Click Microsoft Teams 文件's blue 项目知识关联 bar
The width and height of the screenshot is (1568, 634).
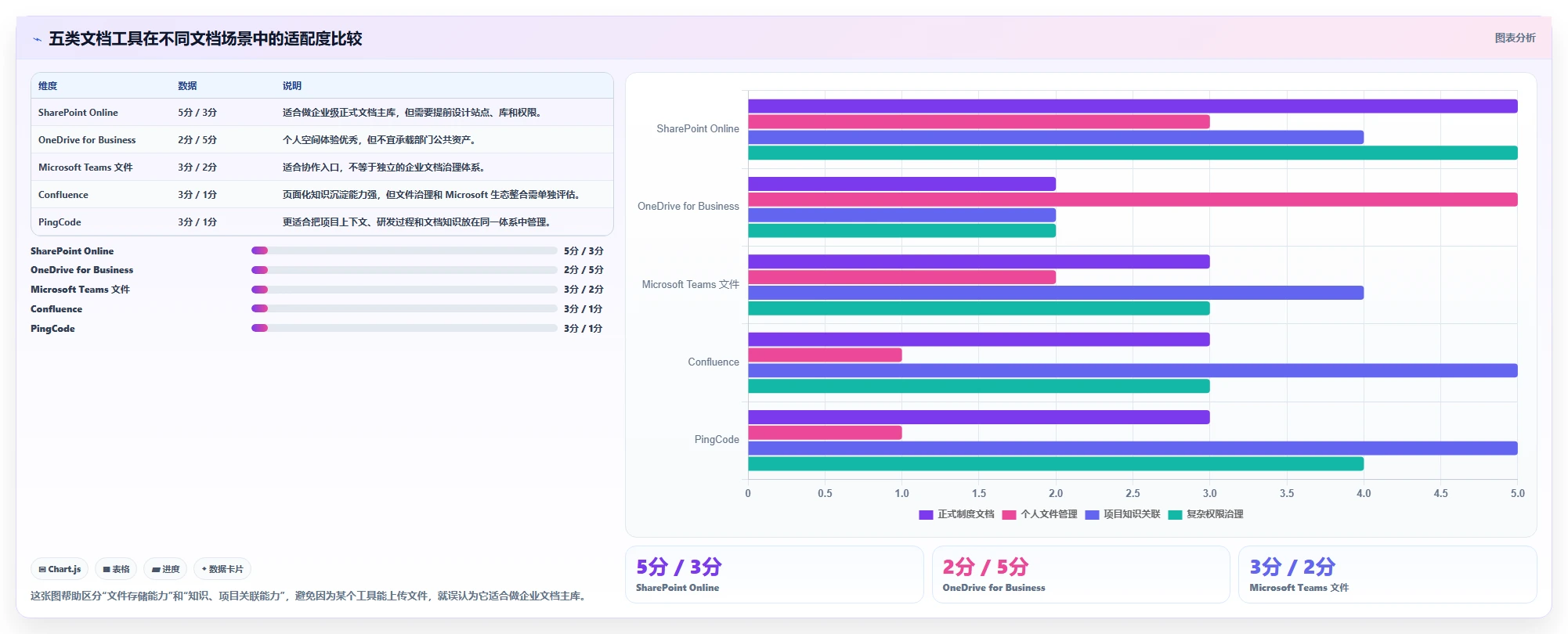(1056, 293)
